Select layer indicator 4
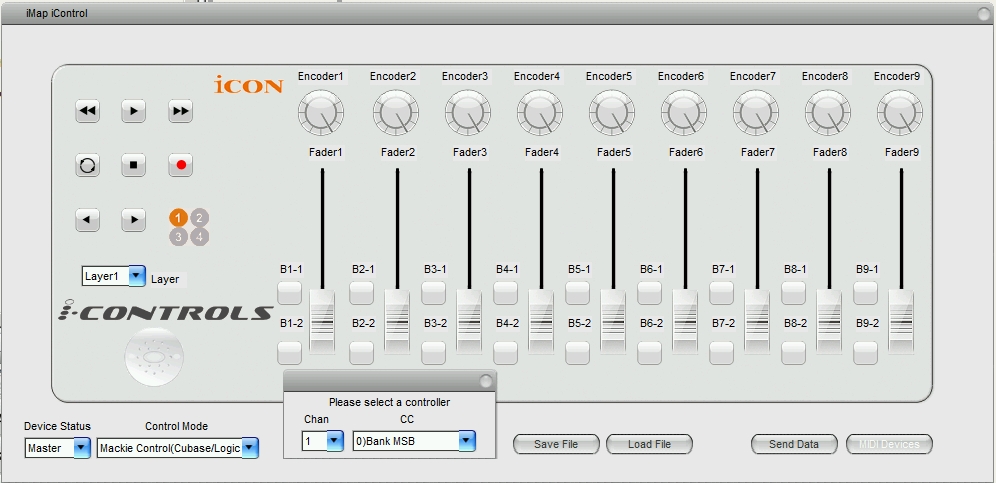996x483 pixels. click(x=199, y=237)
